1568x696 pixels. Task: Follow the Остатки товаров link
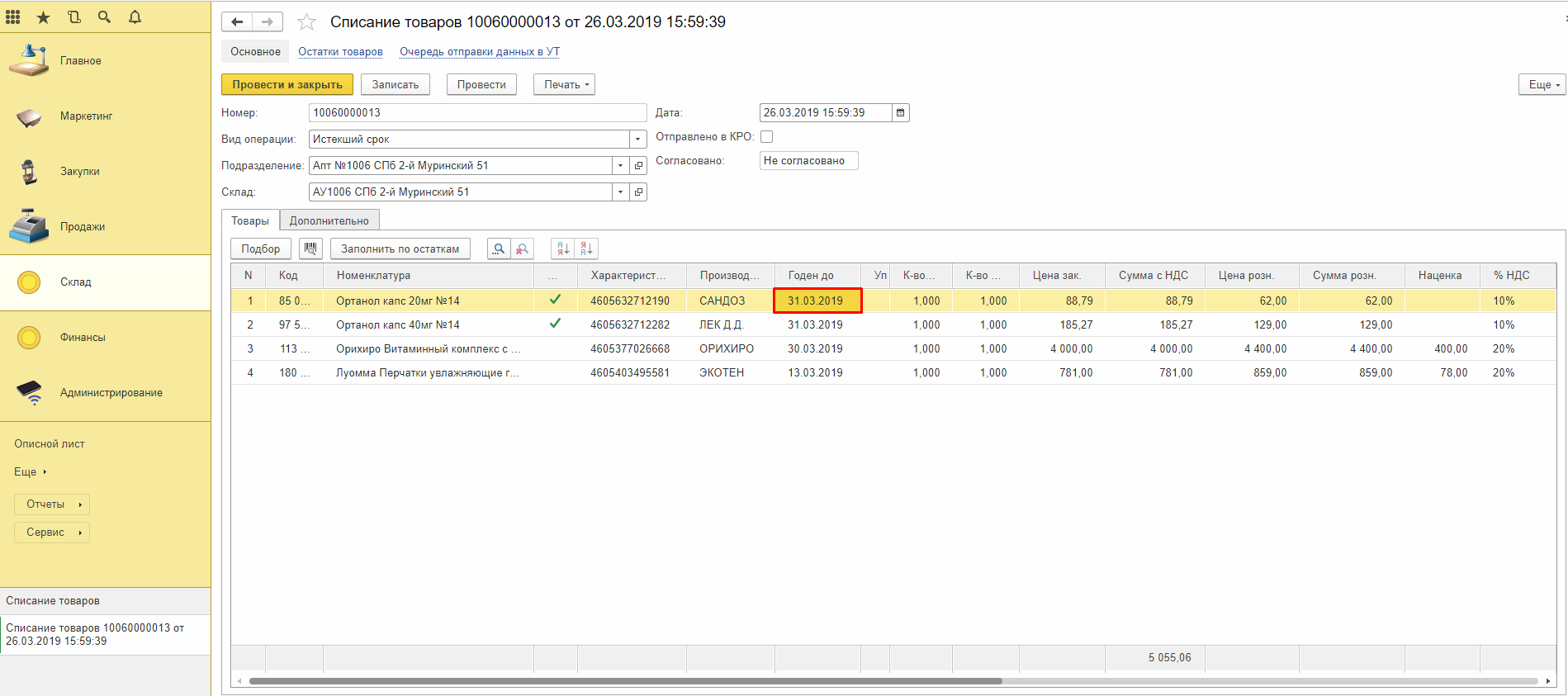point(340,52)
